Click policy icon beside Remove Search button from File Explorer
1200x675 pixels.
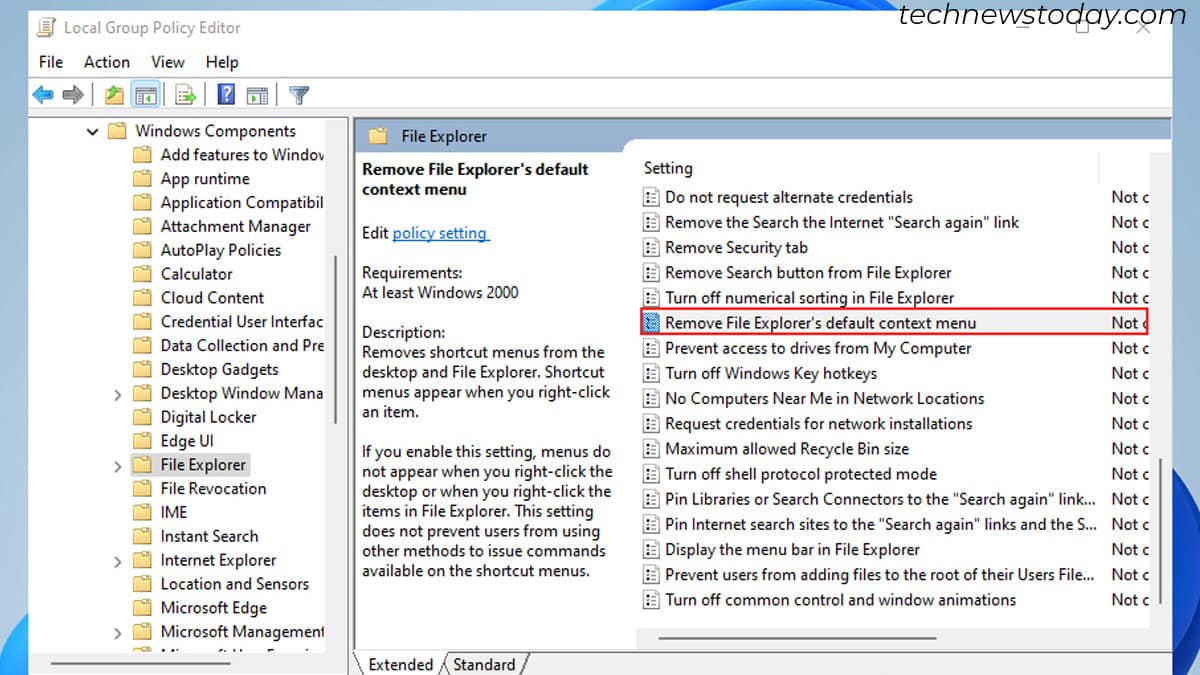[x=651, y=272]
